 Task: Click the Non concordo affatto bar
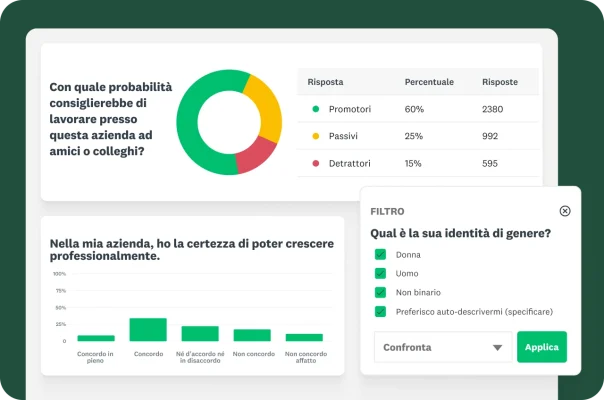coord(304,337)
